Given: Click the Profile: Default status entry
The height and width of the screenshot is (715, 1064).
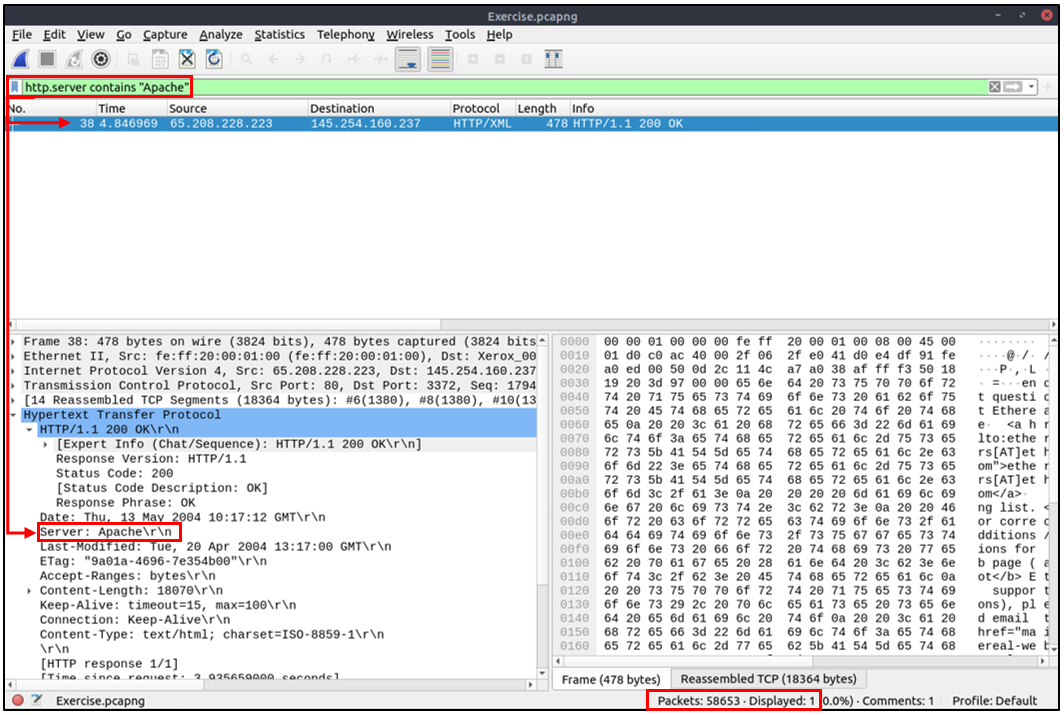Looking at the screenshot, I should coord(994,701).
